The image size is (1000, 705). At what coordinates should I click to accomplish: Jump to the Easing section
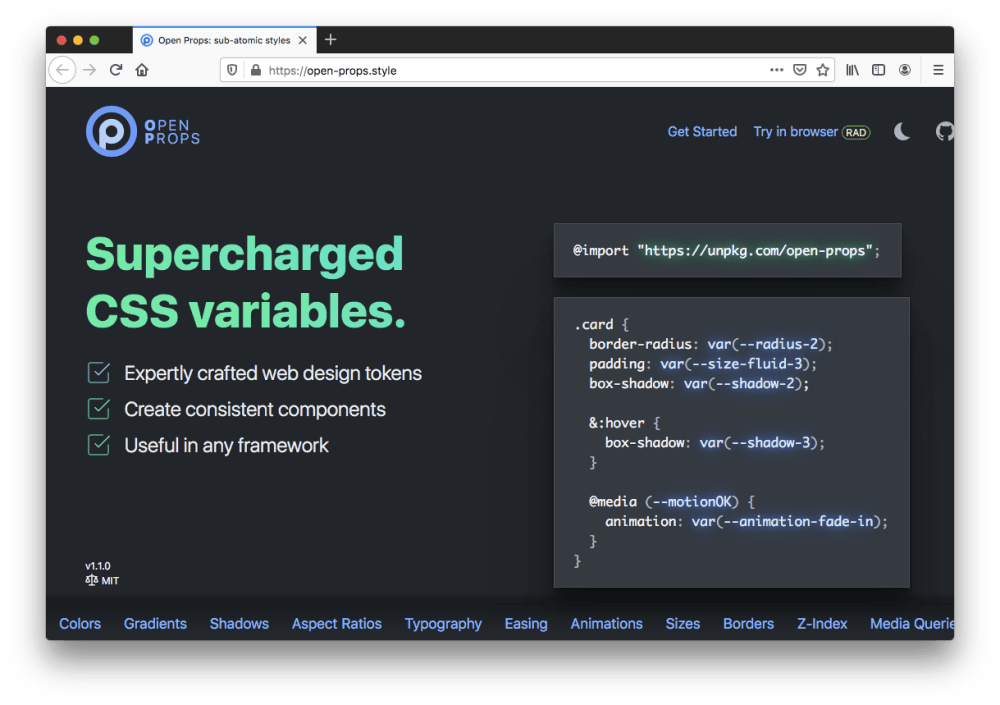pos(526,623)
